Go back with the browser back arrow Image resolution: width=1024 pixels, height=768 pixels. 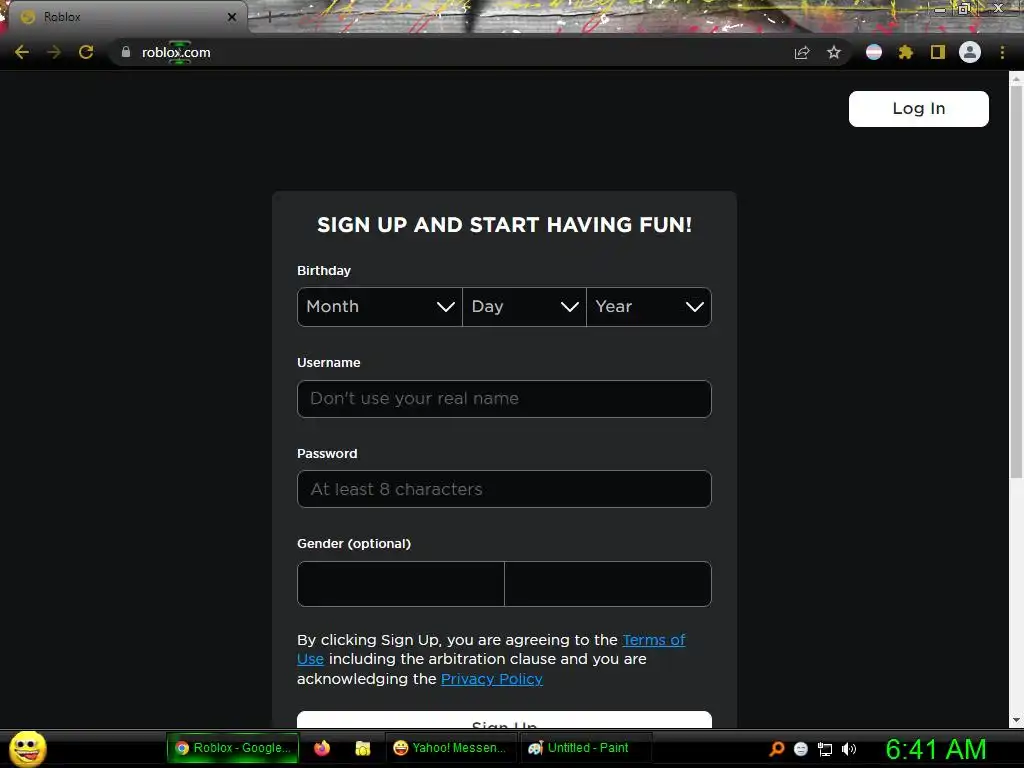point(22,52)
